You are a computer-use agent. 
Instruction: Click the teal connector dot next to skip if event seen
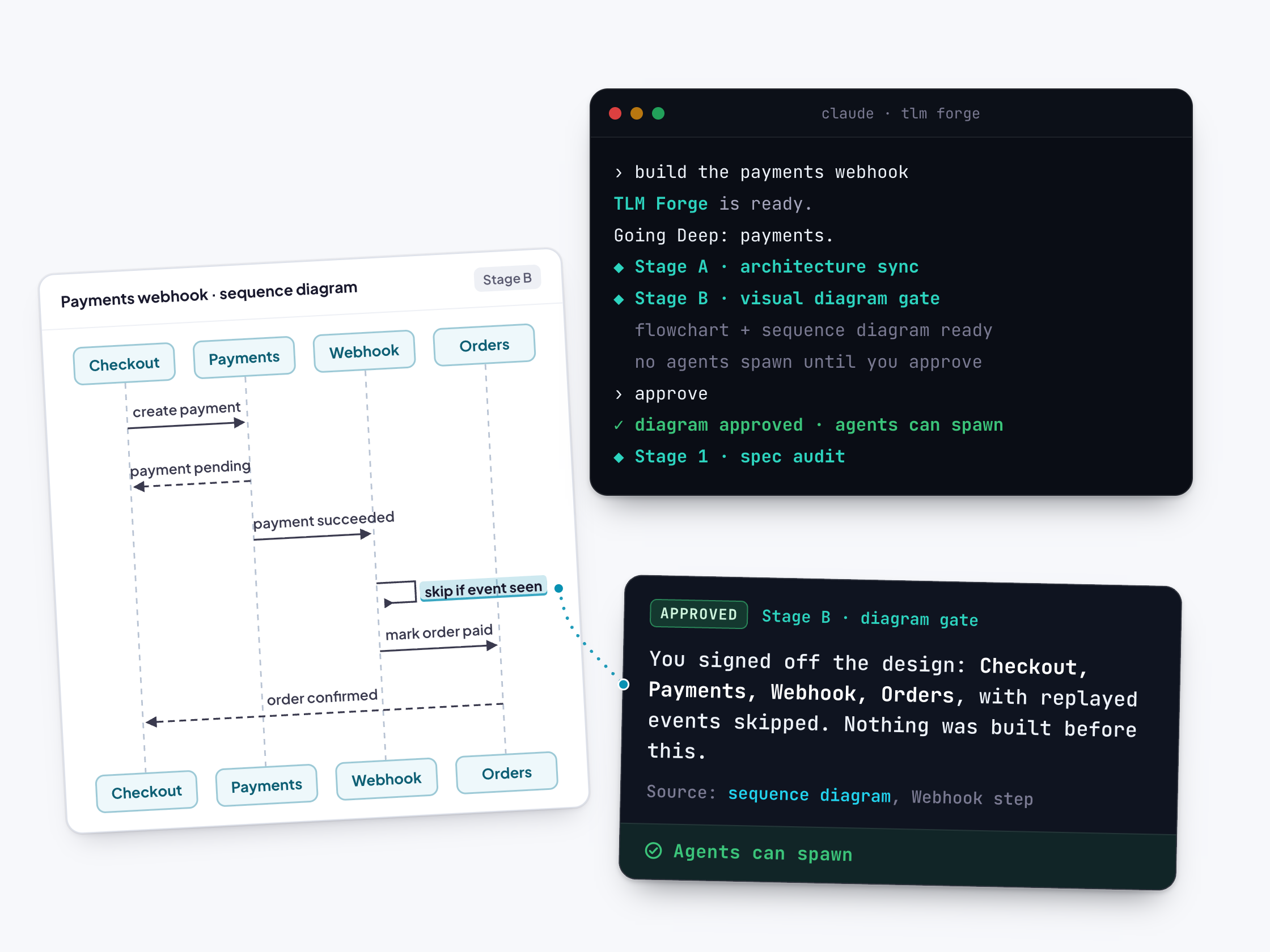click(x=558, y=588)
